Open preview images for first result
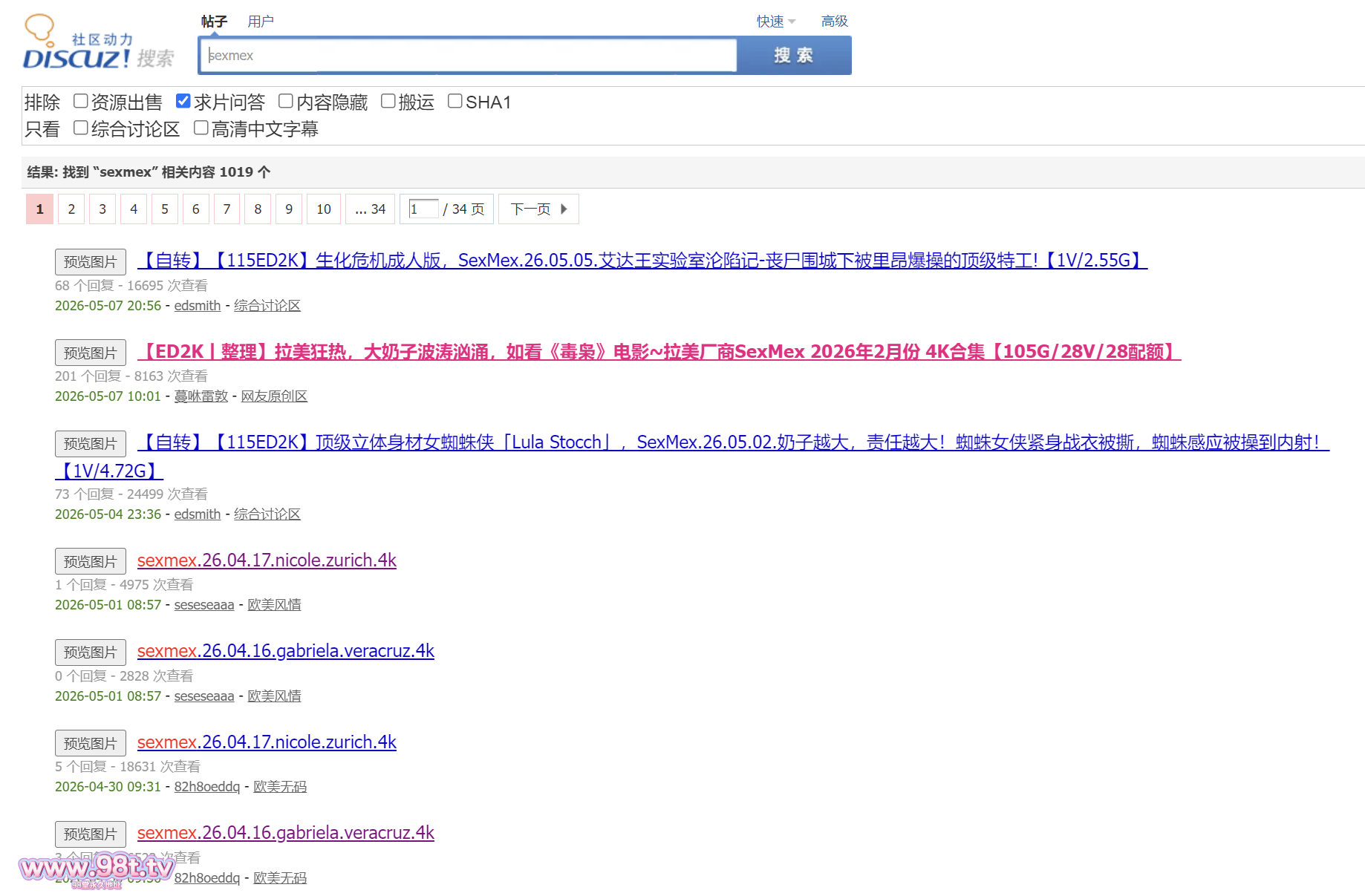This screenshot has height=896, width=1365. 91,262
